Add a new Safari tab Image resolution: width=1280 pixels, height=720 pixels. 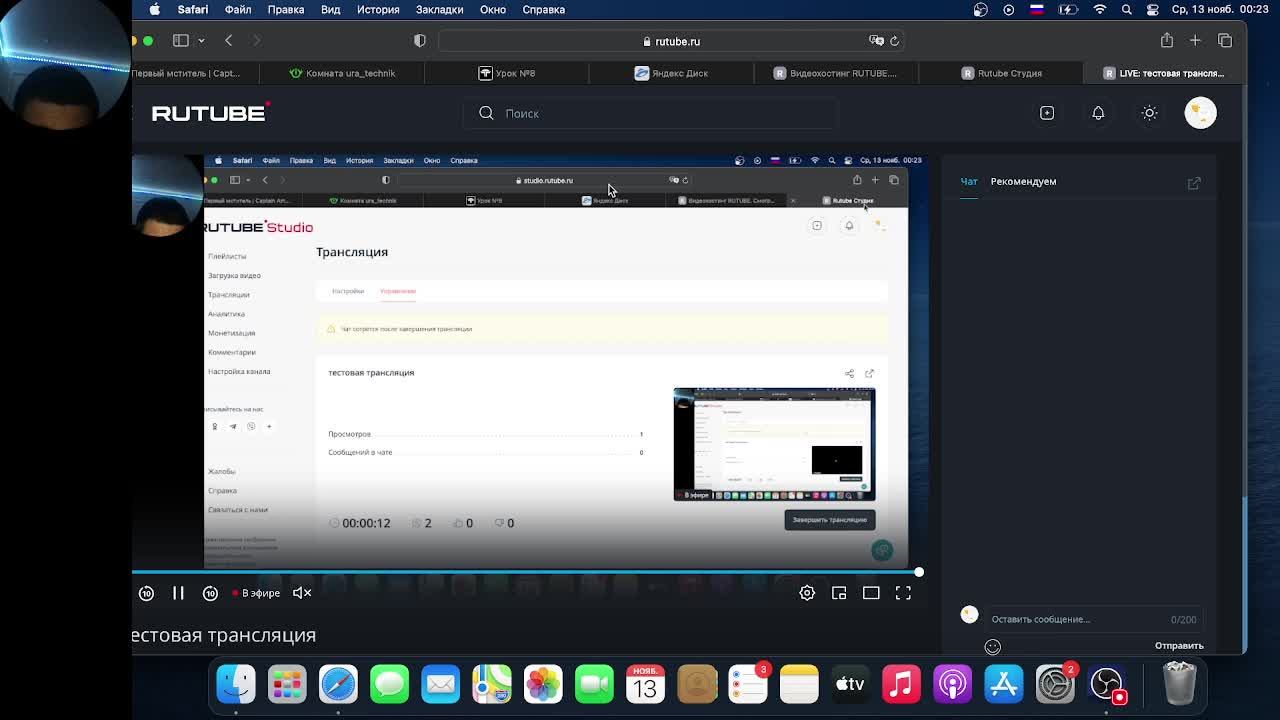pyautogui.click(x=1195, y=40)
